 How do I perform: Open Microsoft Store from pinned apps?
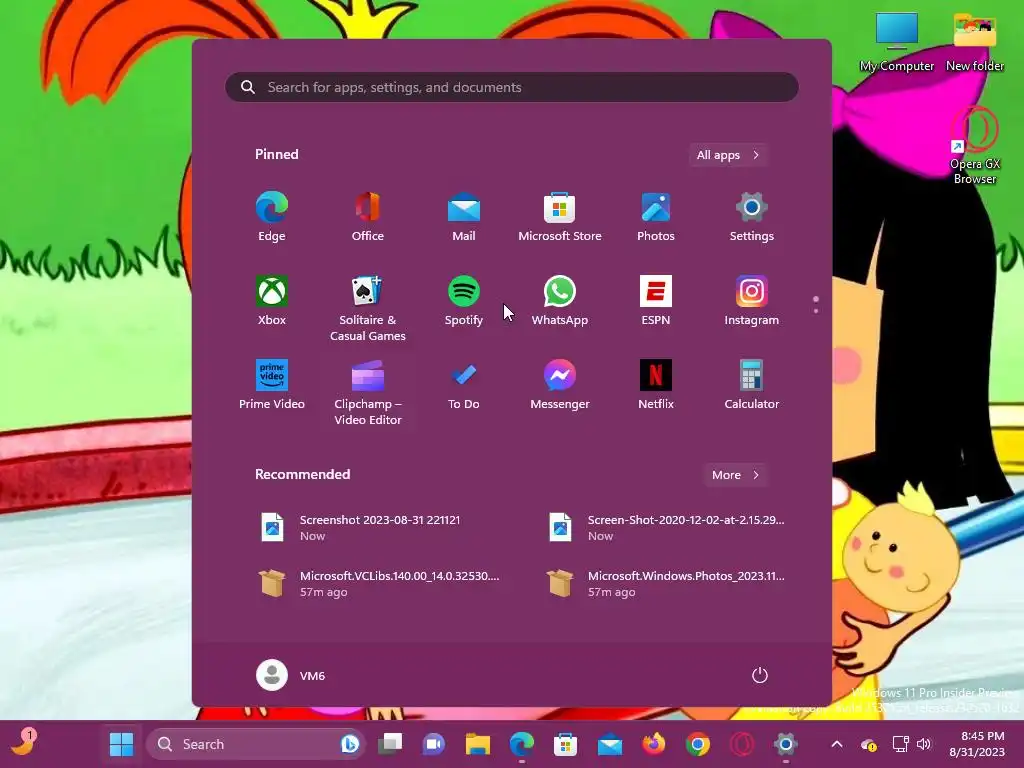[x=560, y=217]
